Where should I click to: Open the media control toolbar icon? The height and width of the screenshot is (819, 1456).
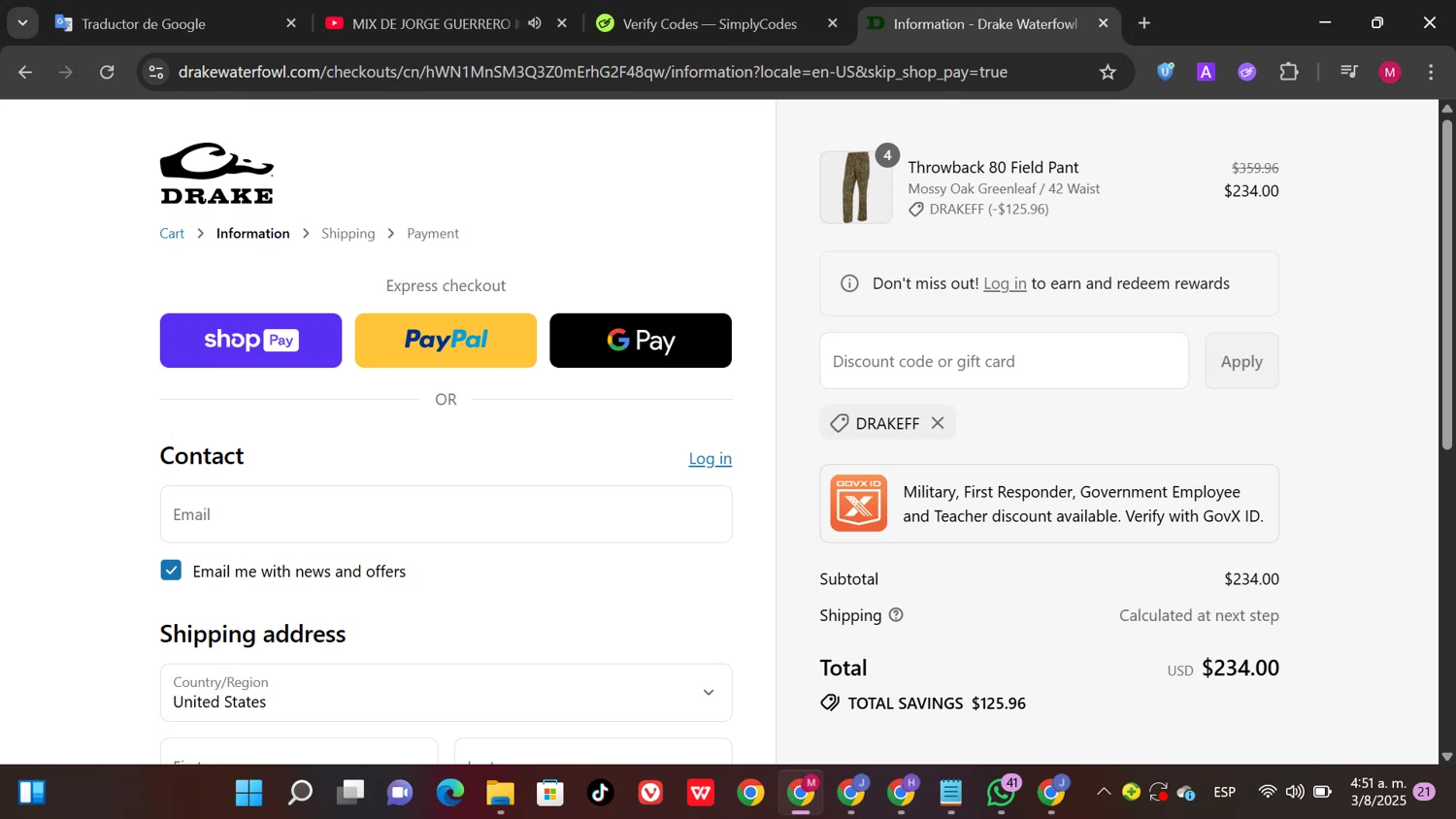[1348, 72]
